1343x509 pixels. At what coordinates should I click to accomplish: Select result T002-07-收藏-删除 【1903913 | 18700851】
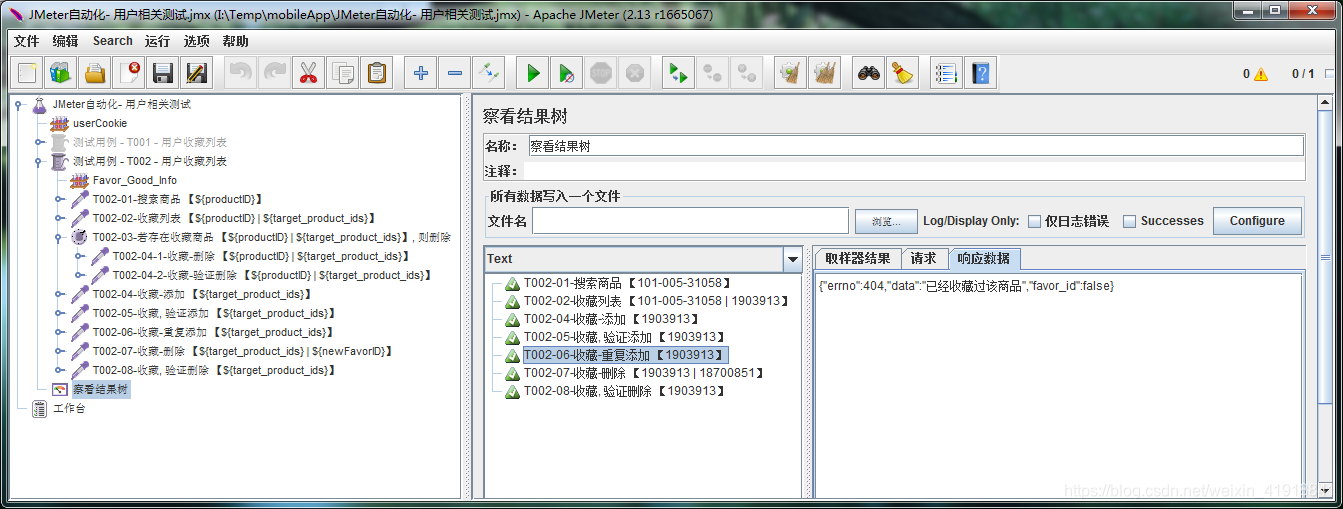click(646, 373)
